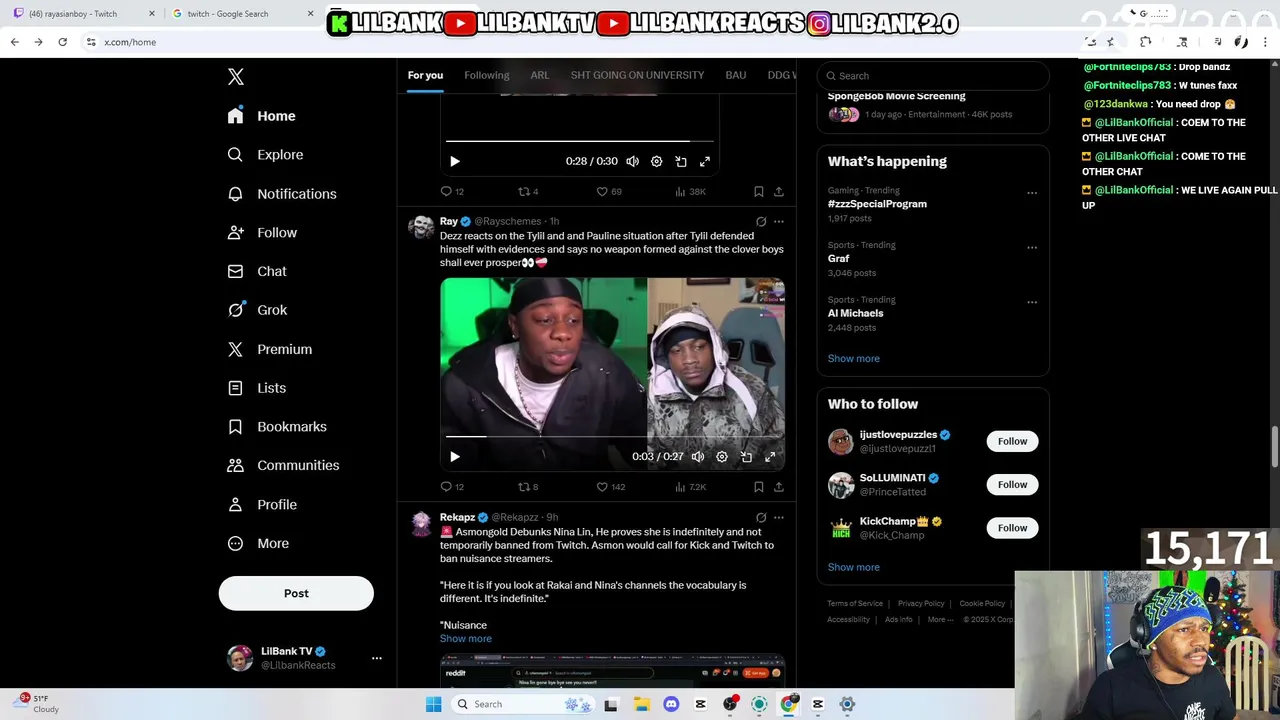Image resolution: width=1280 pixels, height=720 pixels.
Task: Follow KickChamp
Action: (x=1012, y=527)
